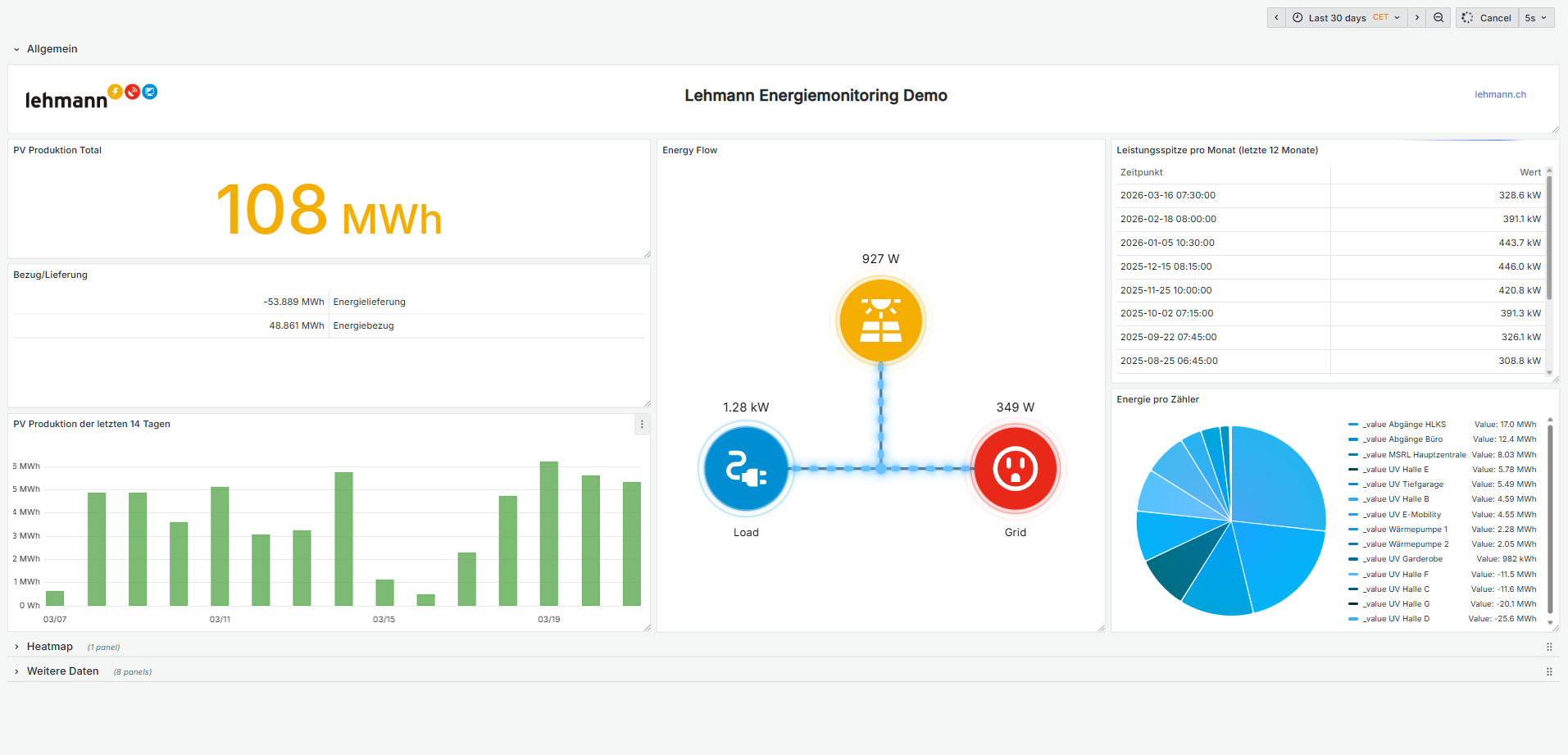Zoom out the time range

click(1438, 17)
